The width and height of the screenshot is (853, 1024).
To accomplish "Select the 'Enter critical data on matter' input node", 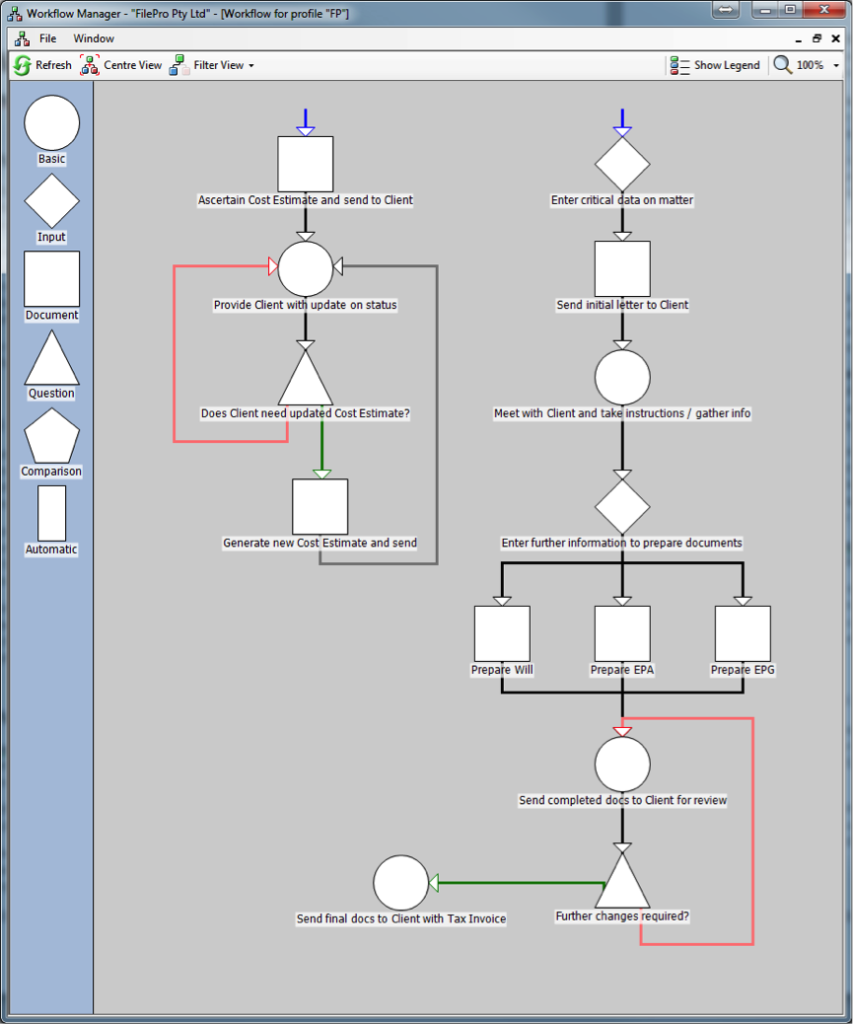I will [622, 162].
